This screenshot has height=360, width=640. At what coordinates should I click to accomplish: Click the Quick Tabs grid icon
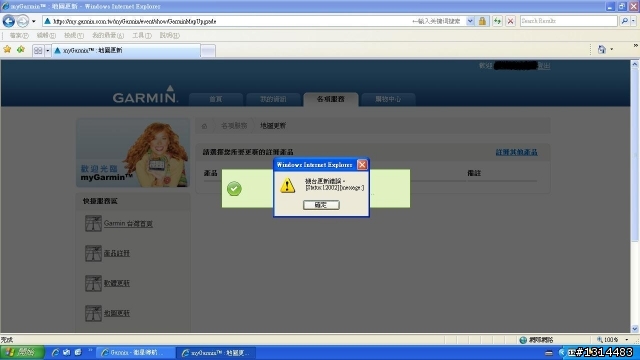tap(38, 50)
